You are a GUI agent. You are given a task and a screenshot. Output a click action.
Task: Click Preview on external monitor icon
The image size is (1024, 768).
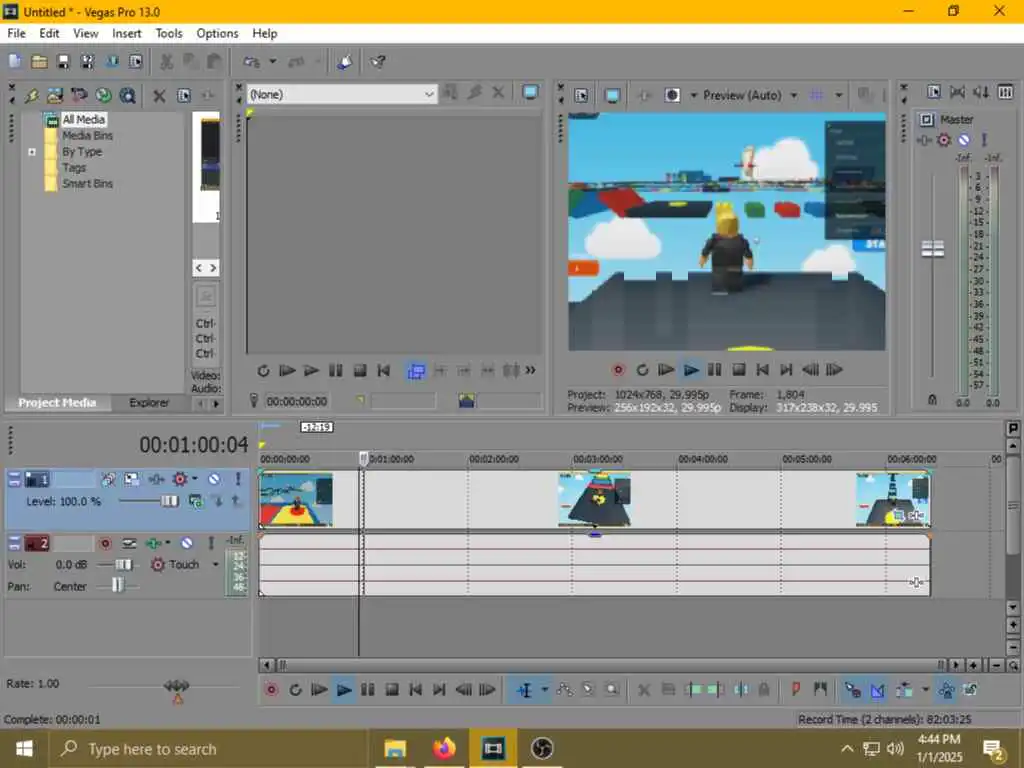612,96
